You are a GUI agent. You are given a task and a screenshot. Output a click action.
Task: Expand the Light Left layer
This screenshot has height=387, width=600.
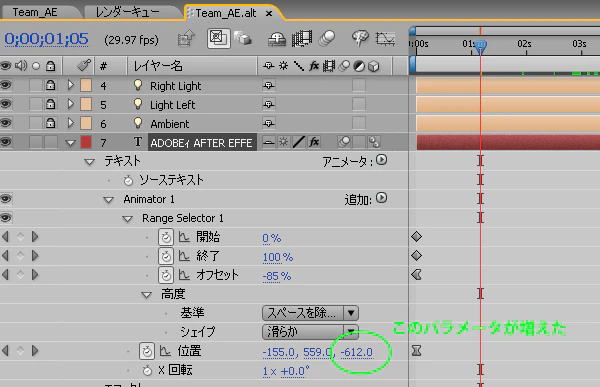tap(70, 104)
